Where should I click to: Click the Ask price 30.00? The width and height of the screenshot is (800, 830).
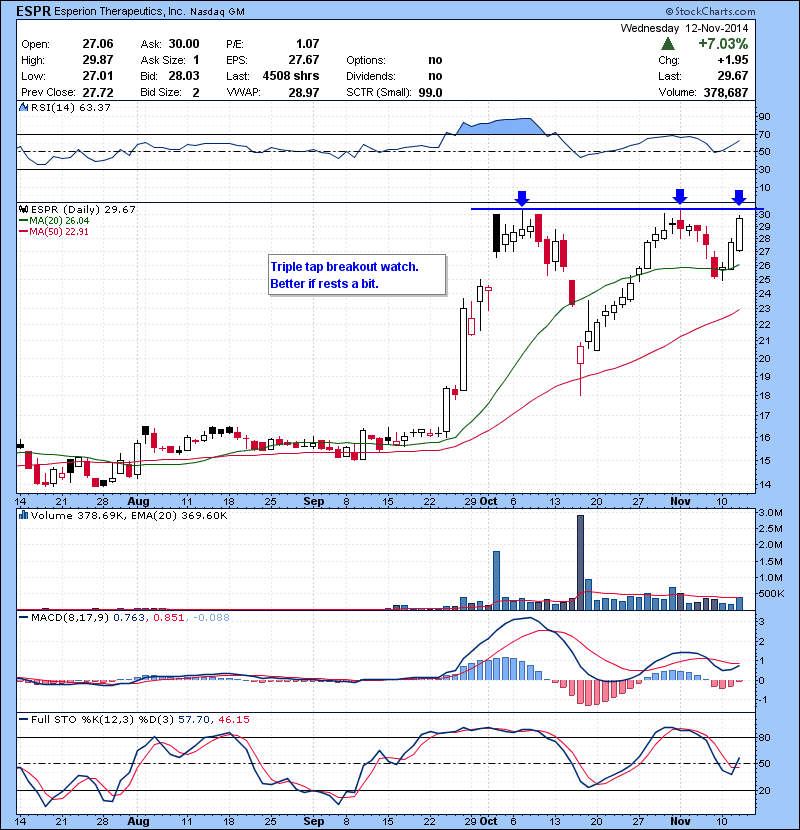coord(184,44)
